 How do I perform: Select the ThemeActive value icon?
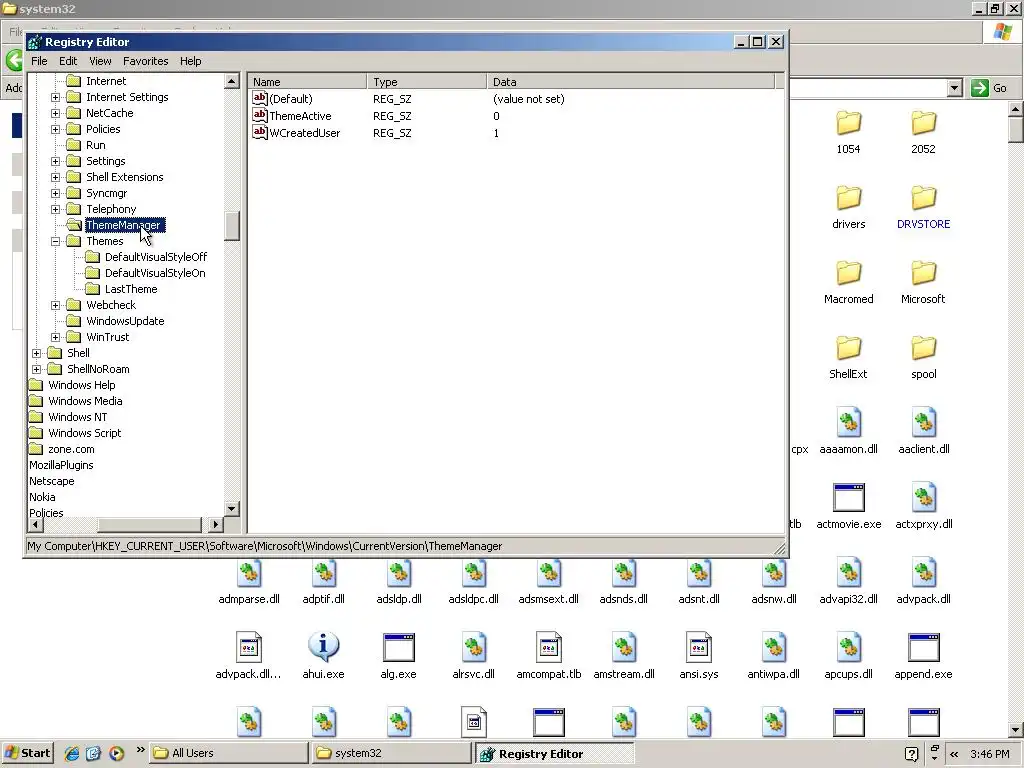[x=260, y=116]
